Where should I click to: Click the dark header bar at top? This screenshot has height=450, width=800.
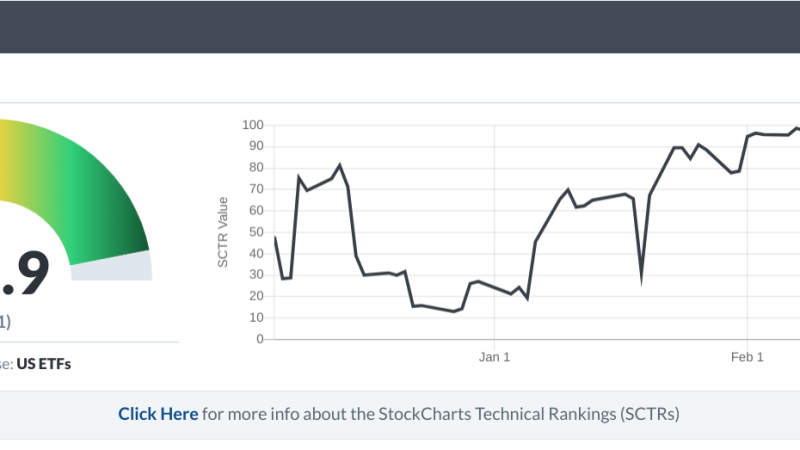[400, 26]
